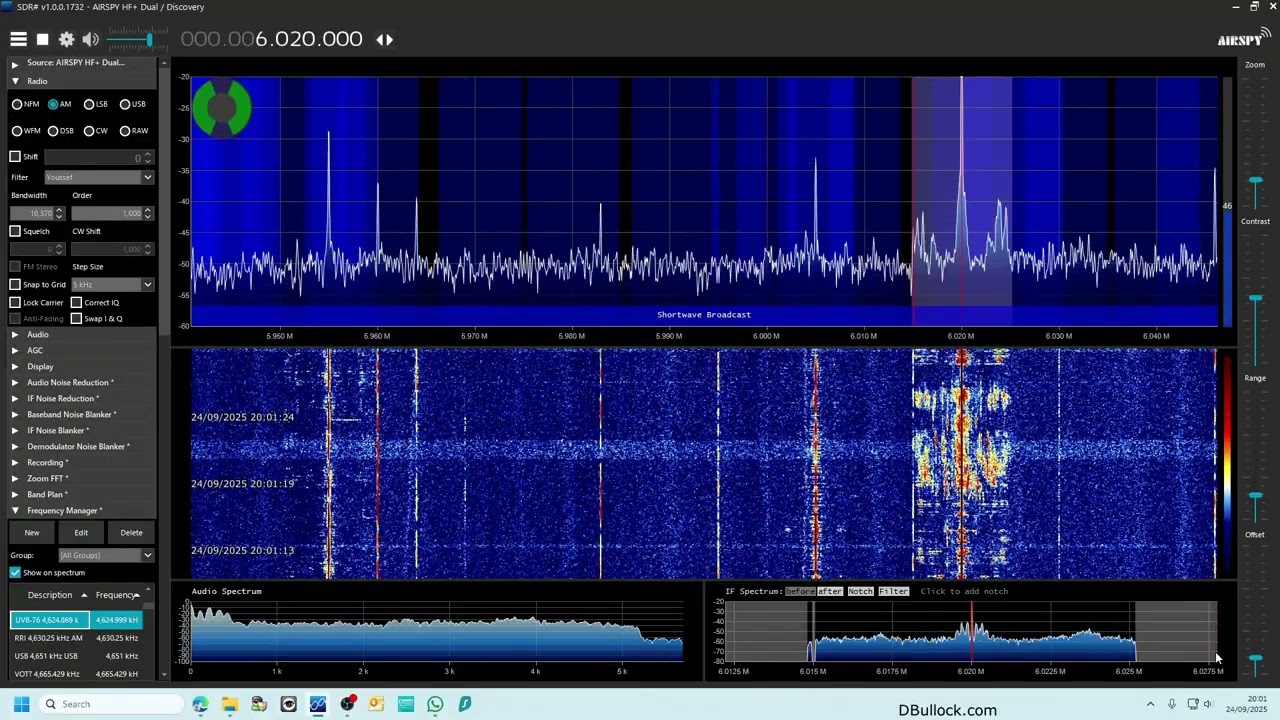Adjust the Contrast slider
This screenshot has width=1280, height=720.
tap(1255, 299)
